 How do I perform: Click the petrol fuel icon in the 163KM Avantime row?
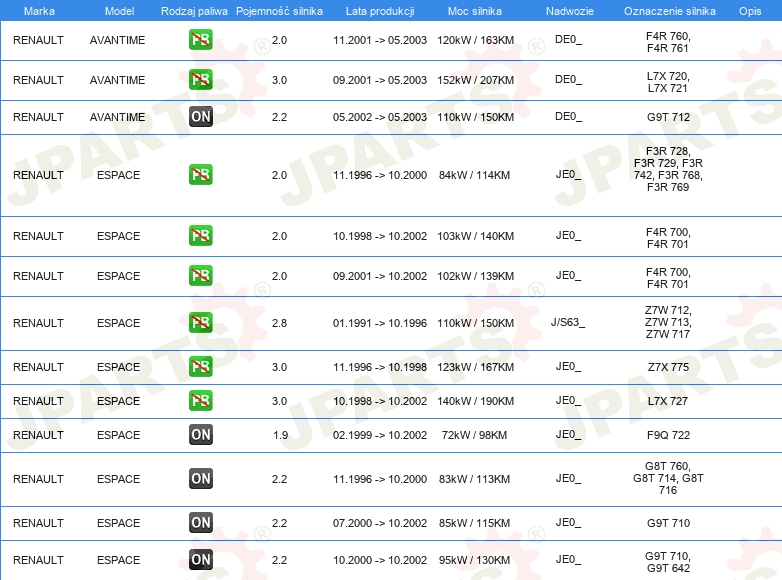200,40
